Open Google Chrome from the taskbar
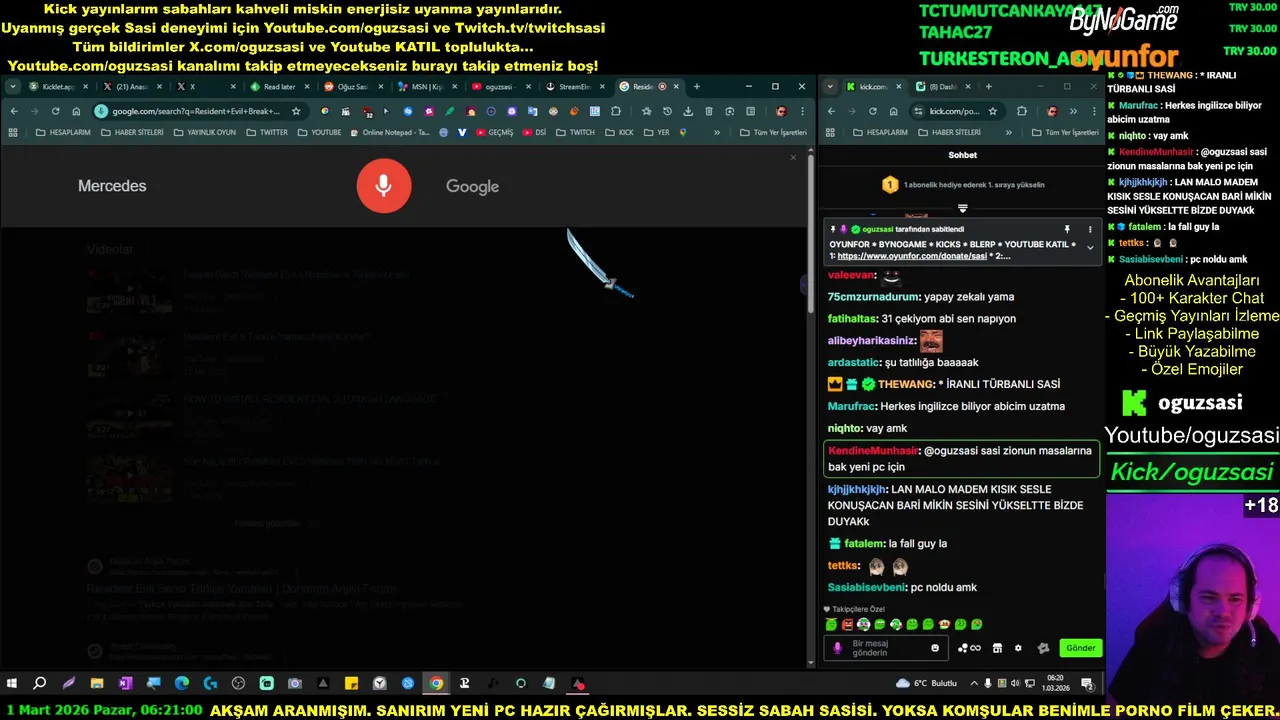The image size is (1280, 720). 436,684
